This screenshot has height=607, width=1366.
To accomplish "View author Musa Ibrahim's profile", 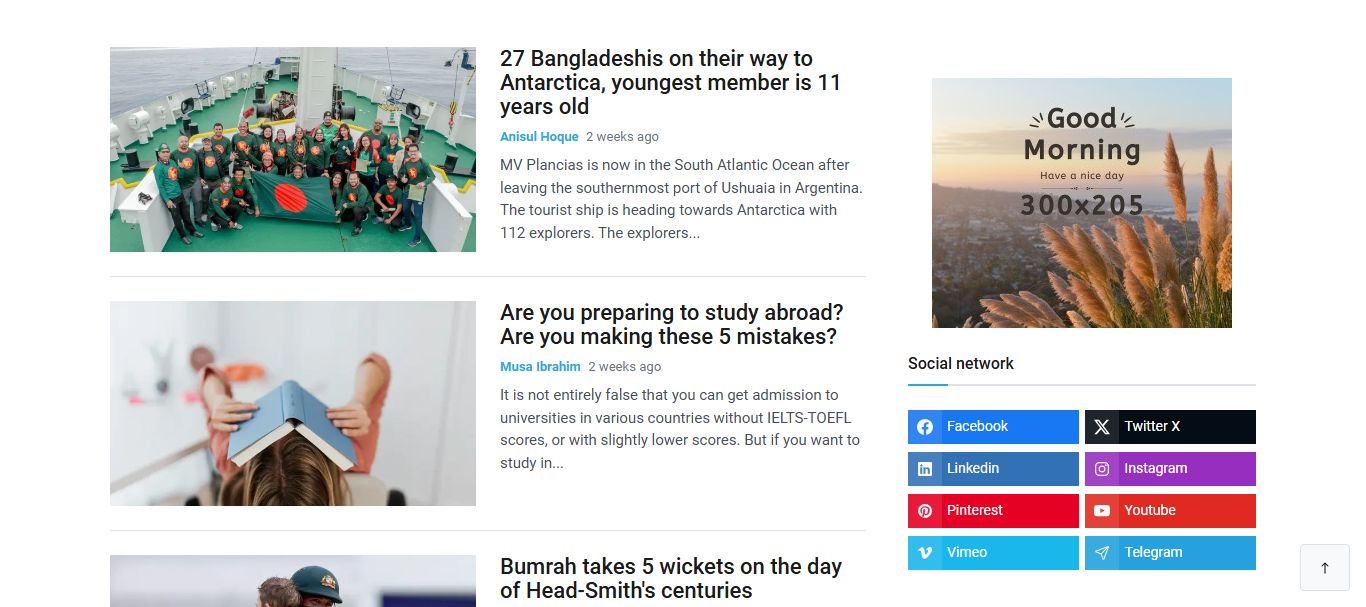I will [540, 367].
